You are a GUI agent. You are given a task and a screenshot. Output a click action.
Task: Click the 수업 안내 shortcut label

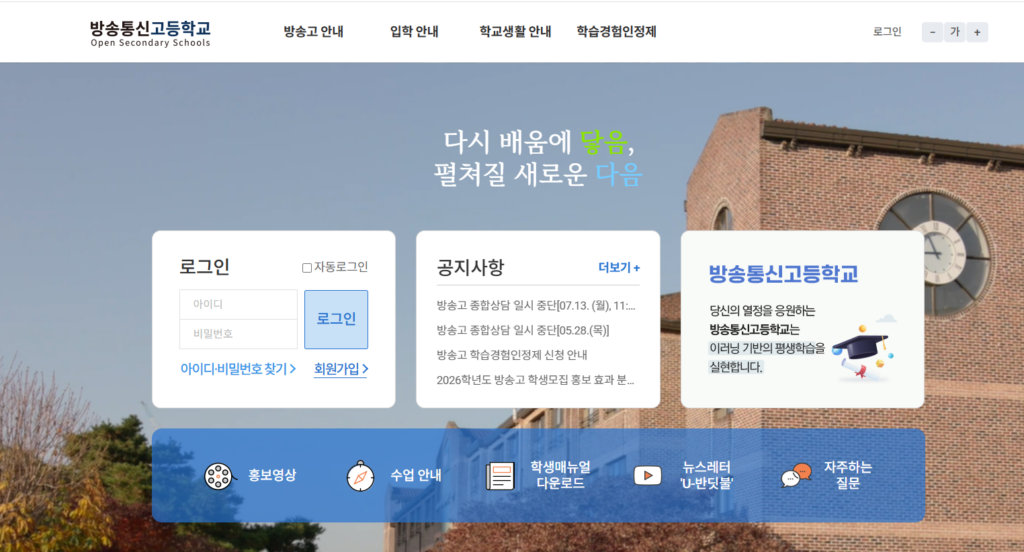(415, 476)
